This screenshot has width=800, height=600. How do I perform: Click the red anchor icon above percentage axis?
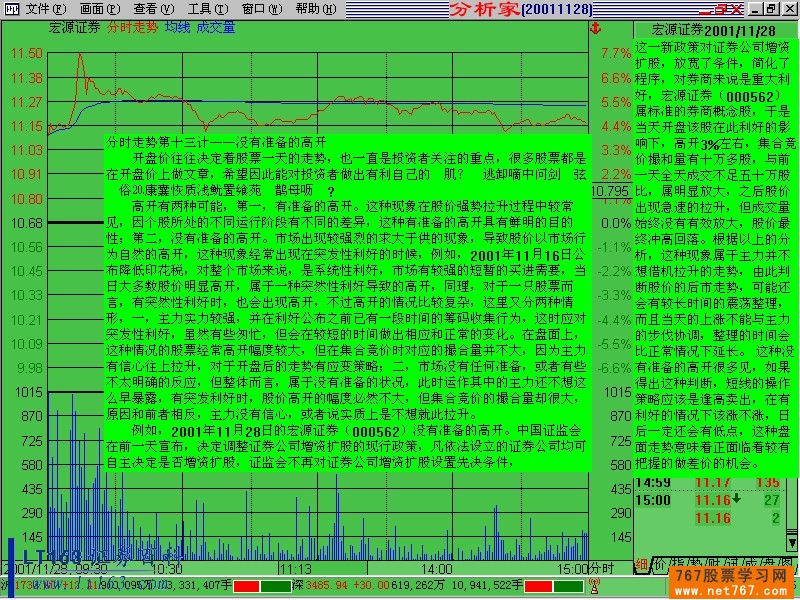pyautogui.click(x=595, y=28)
